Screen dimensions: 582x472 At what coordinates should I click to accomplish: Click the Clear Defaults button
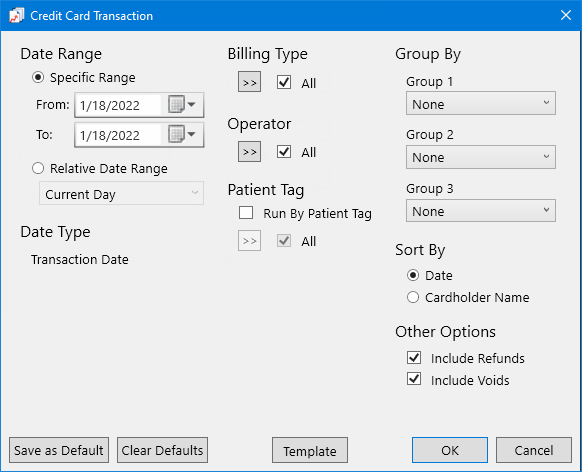tap(162, 450)
